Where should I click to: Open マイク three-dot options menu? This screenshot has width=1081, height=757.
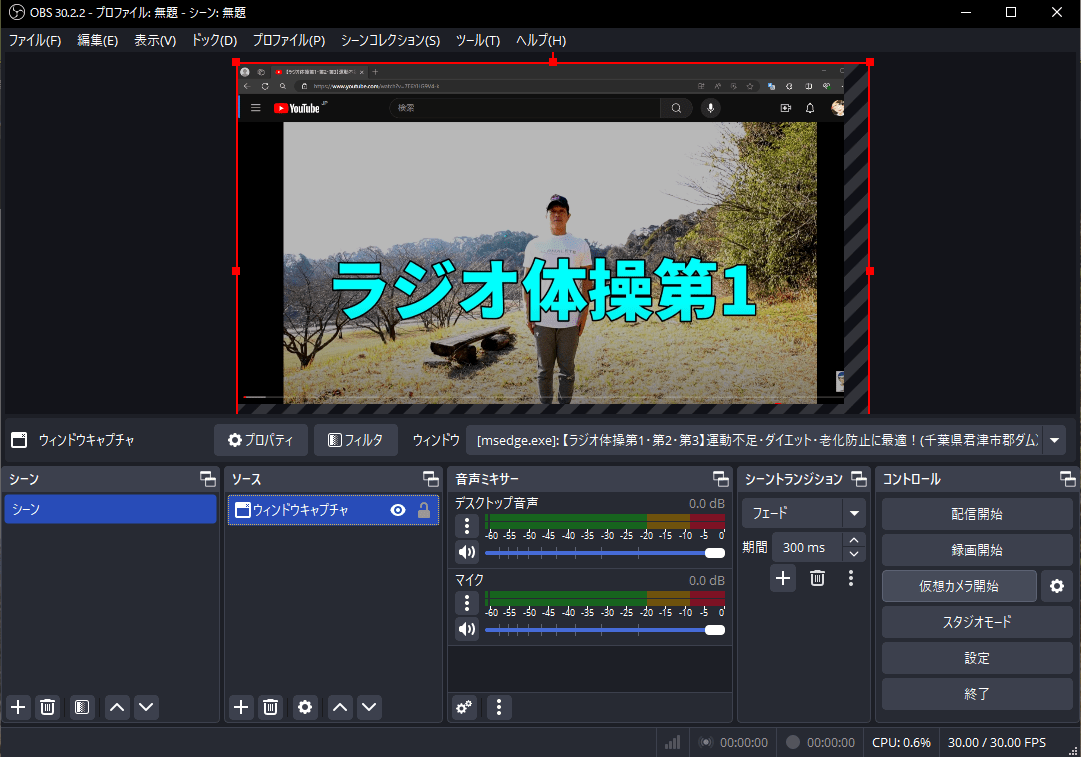click(467, 603)
